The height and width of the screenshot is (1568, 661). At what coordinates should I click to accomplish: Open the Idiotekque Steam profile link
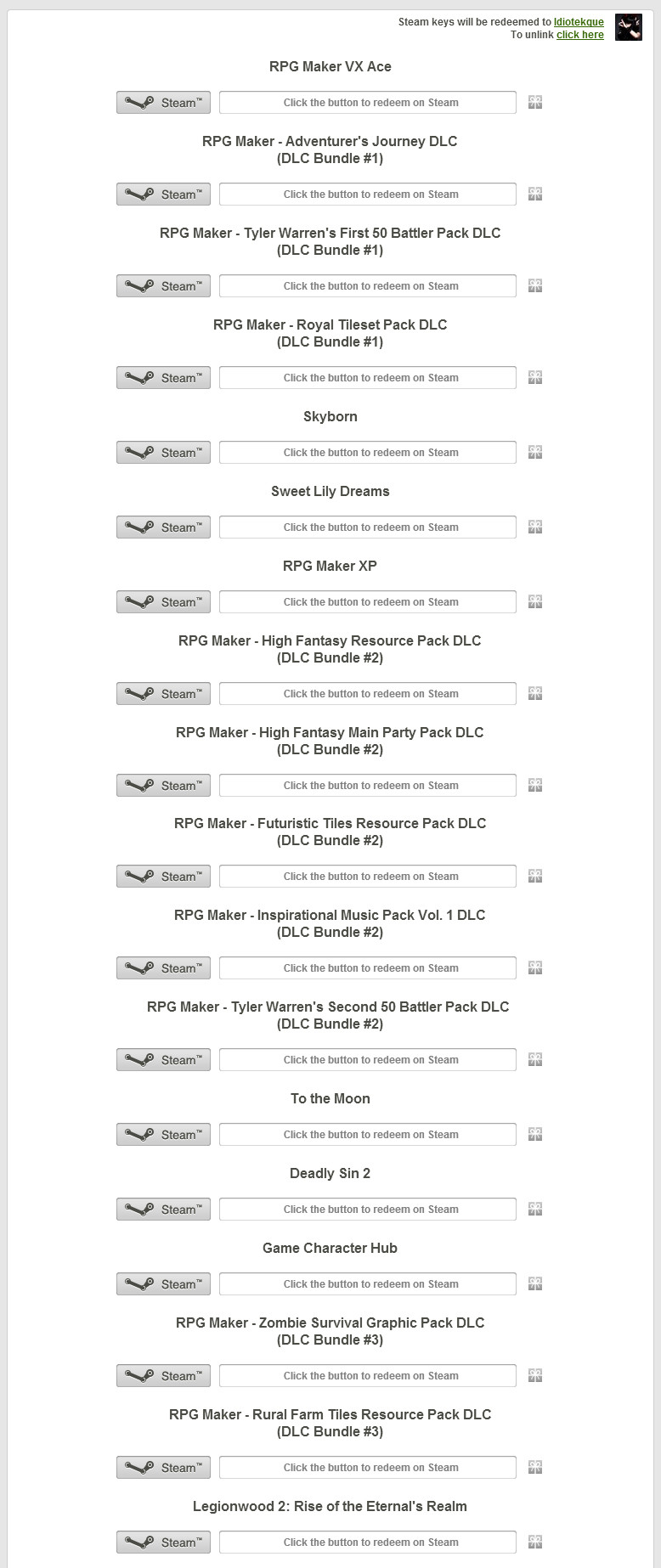(x=579, y=22)
